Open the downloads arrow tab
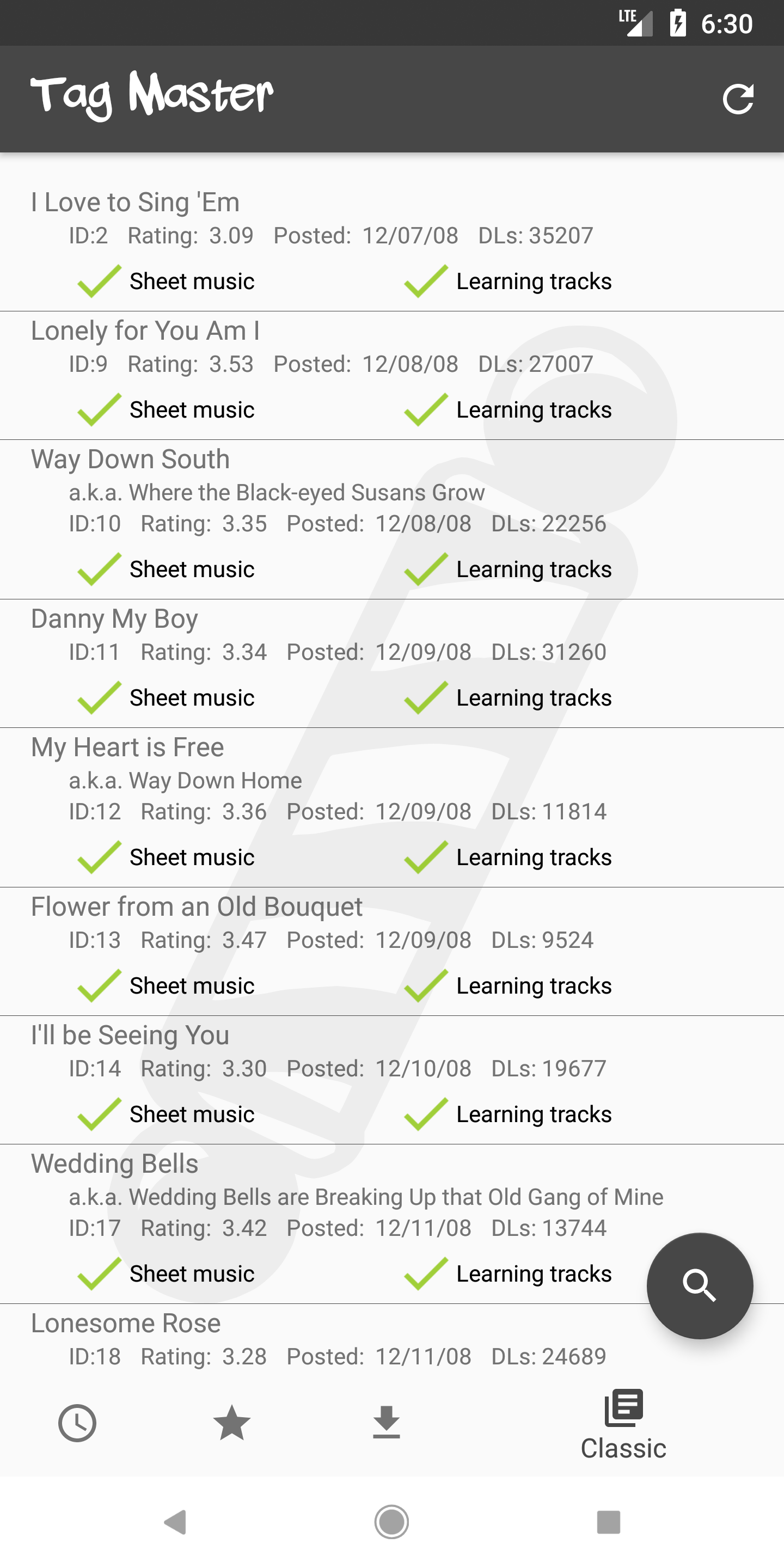 point(387,1423)
